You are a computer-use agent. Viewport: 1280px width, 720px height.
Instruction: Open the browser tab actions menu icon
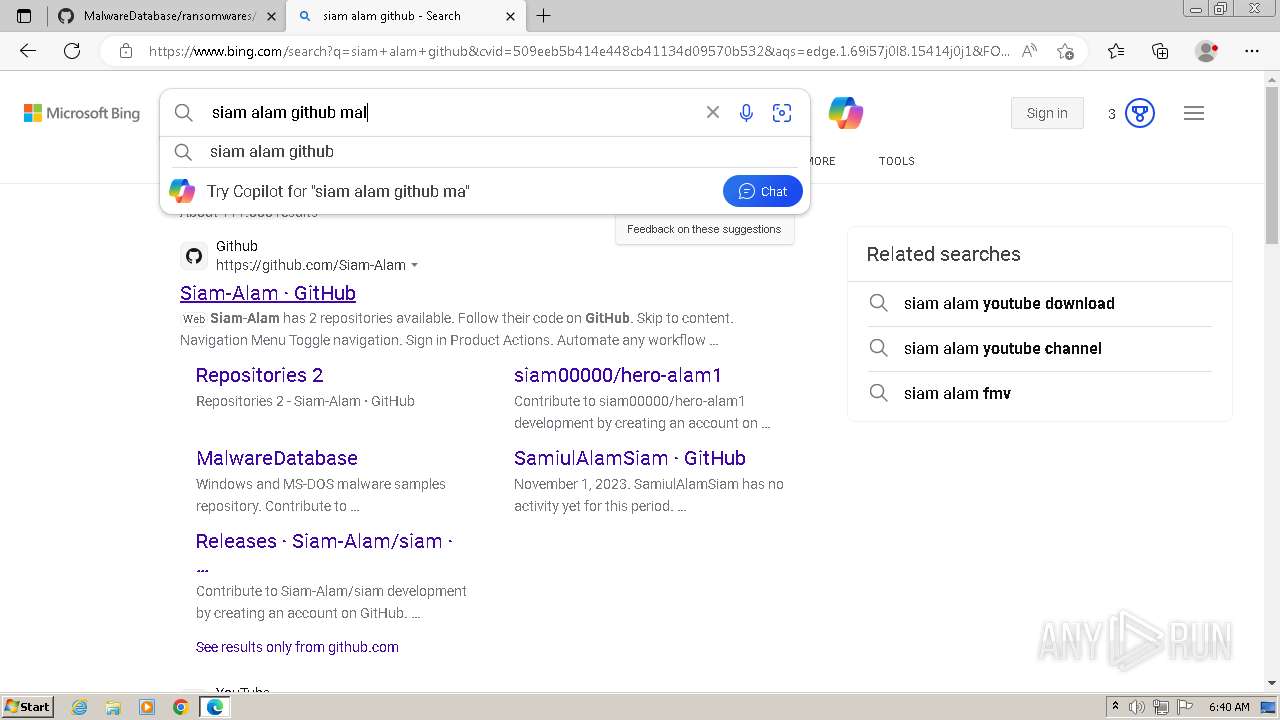click(24, 16)
